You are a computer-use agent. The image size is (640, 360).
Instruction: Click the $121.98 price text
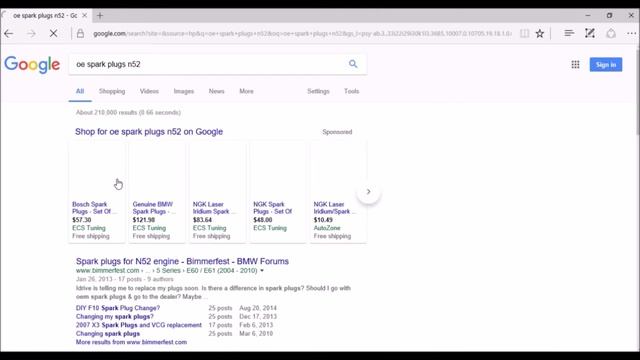[144, 220]
